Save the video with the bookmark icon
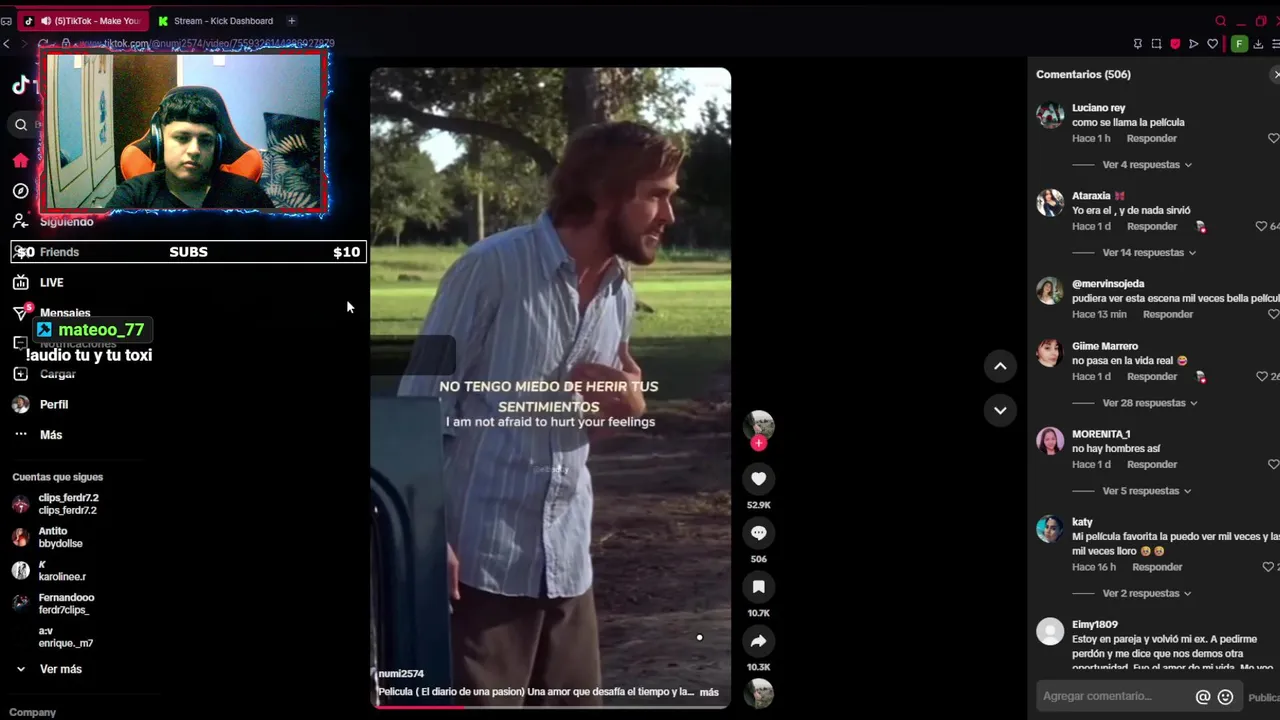 pyautogui.click(x=758, y=587)
